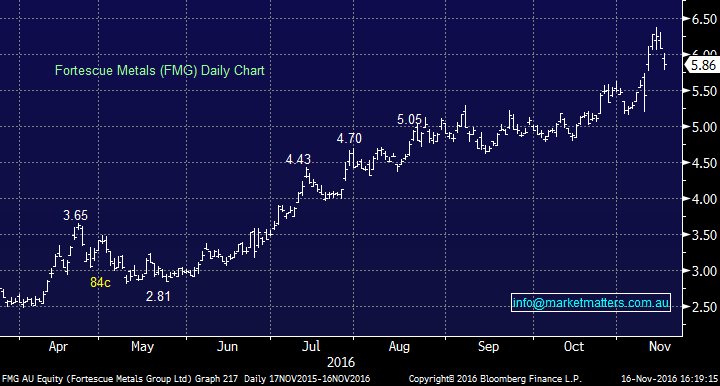Viewport: 720px width, 386px height.
Task: Click the timestamp 16-Nov-2016 16:19:15
Action: pos(669,379)
